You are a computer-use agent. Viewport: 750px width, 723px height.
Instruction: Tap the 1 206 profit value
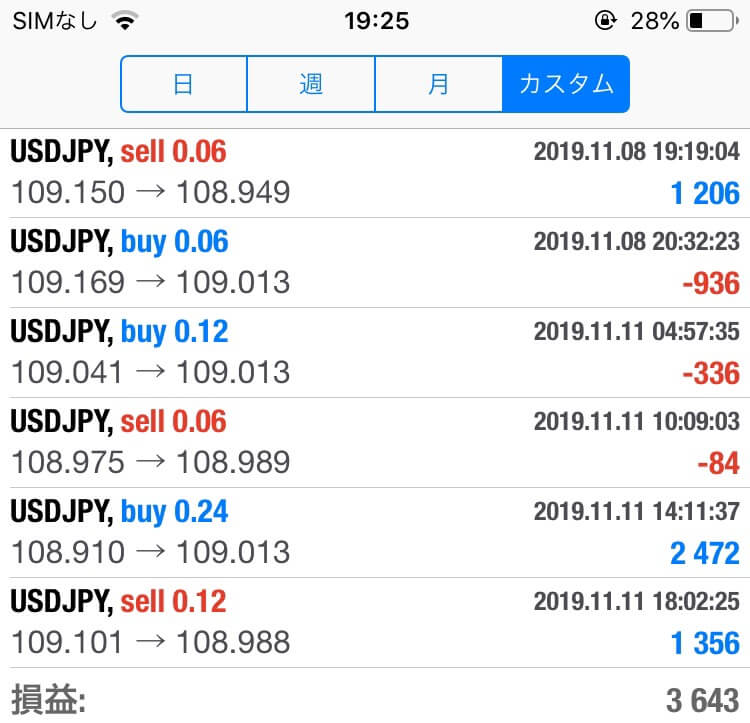[705, 193]
